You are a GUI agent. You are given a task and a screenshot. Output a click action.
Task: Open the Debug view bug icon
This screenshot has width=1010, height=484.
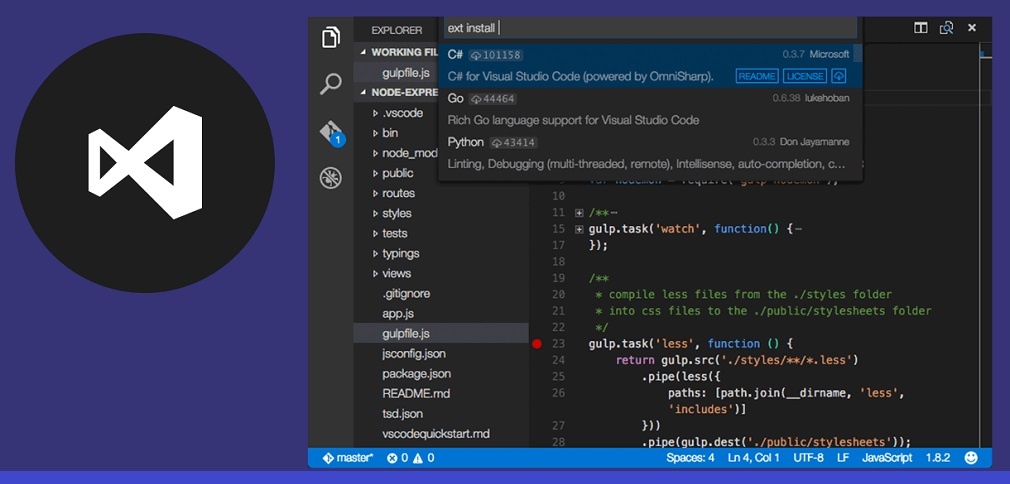330,178
